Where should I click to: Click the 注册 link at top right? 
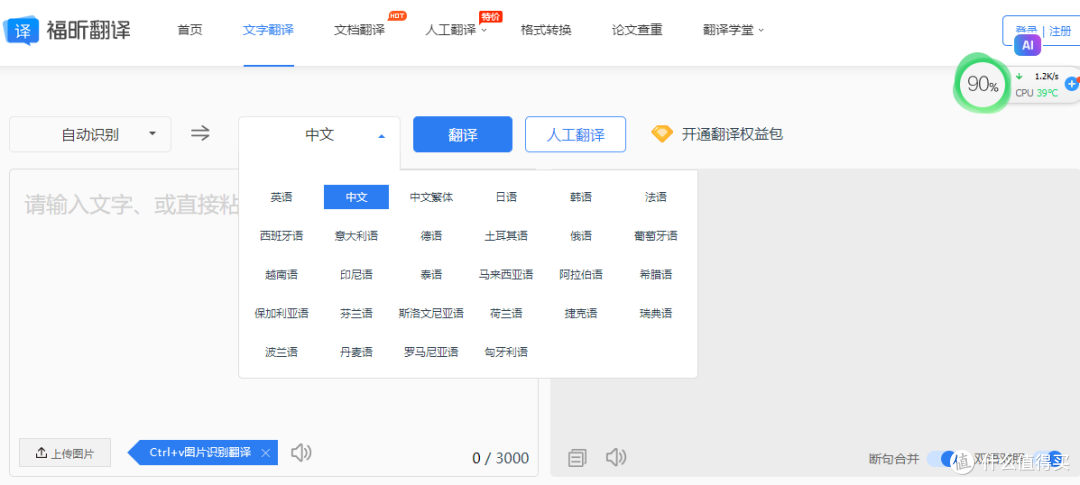(x=1061, y=31)
